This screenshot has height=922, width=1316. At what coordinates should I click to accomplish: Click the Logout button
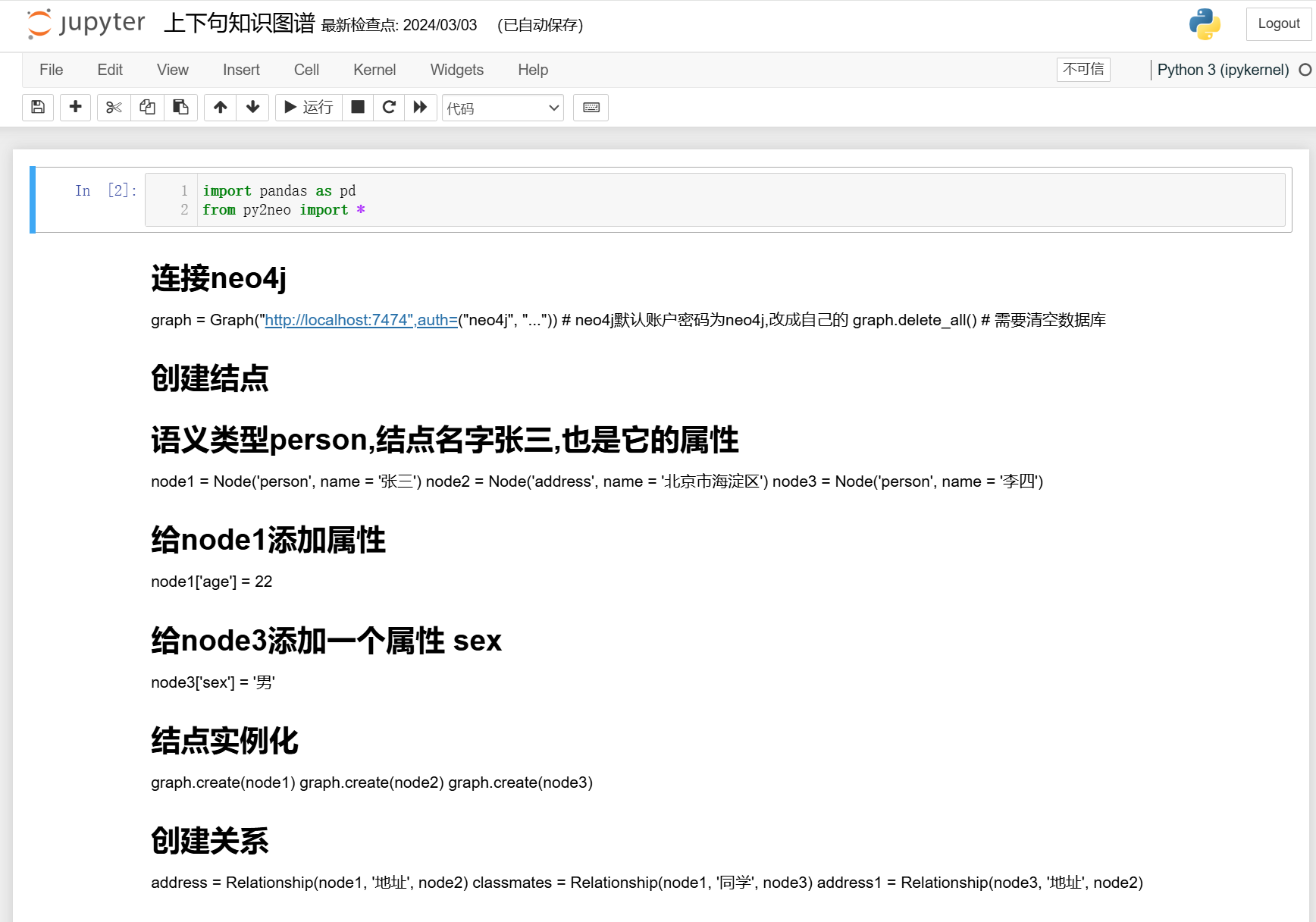(x=1279, y=24)
